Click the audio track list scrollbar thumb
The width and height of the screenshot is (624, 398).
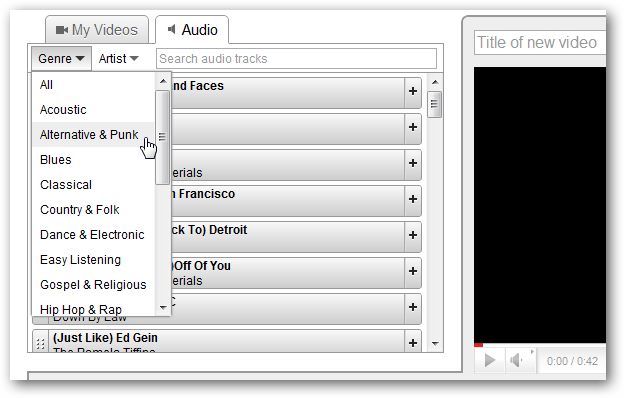point(435,104)
